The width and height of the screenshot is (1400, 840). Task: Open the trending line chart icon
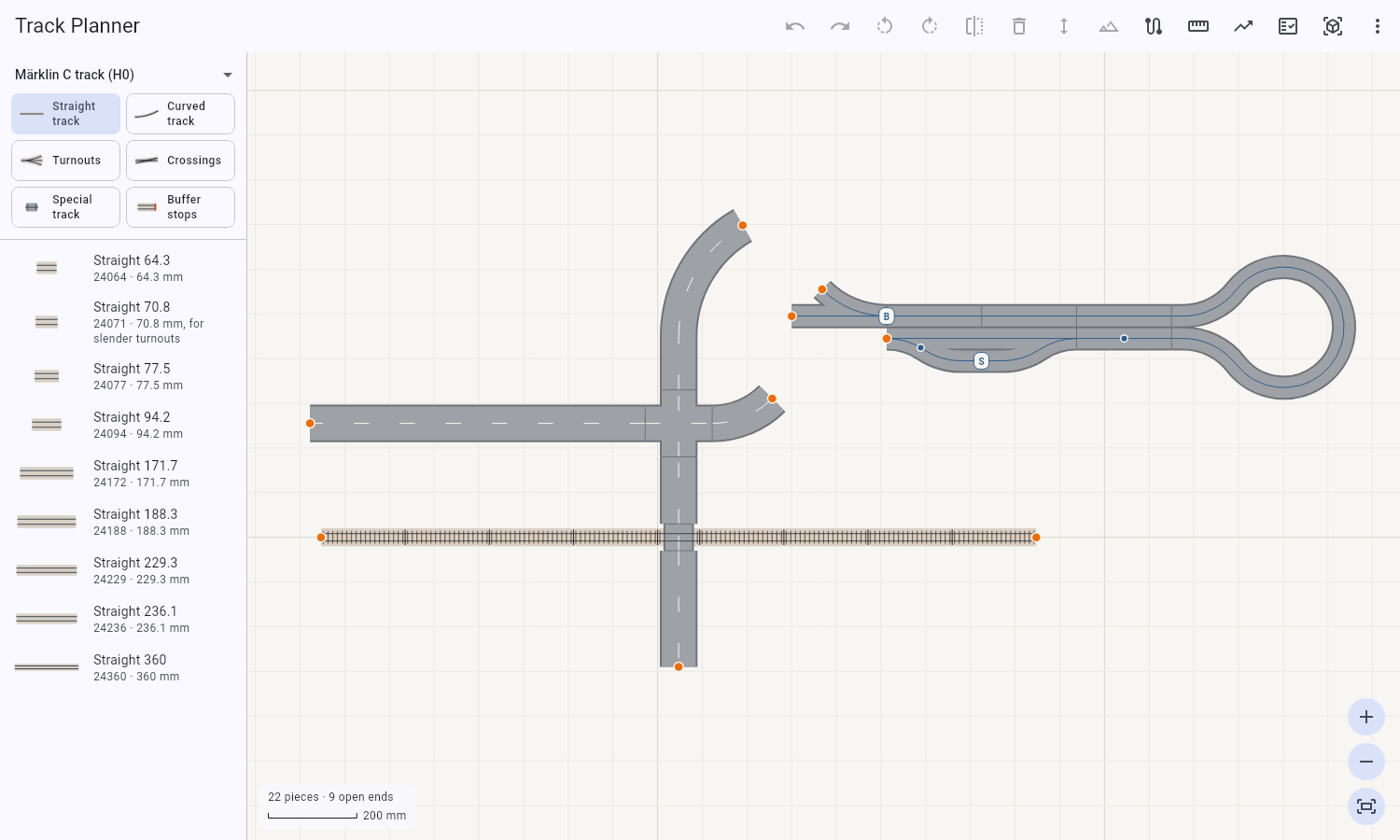[1243, 26]
